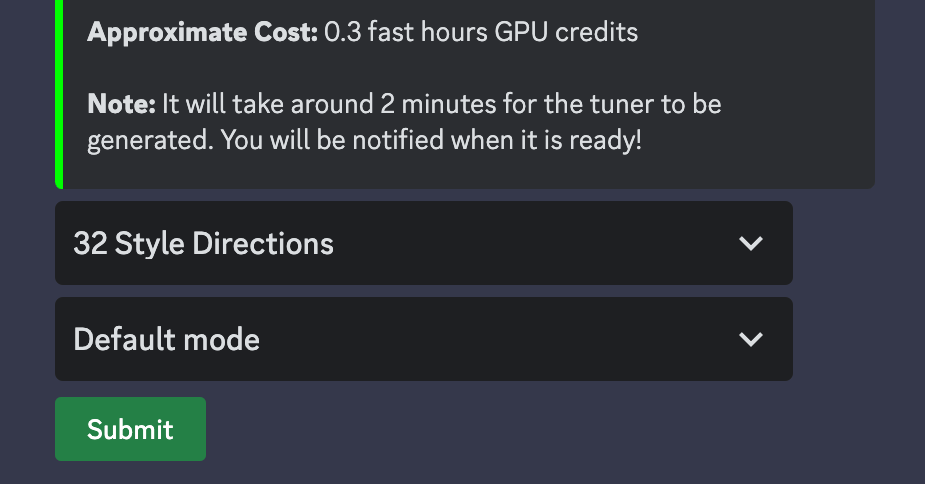Screen dimensions: 925x484
Task: Click the green Submit button
Action: click(x=130, y=429)
